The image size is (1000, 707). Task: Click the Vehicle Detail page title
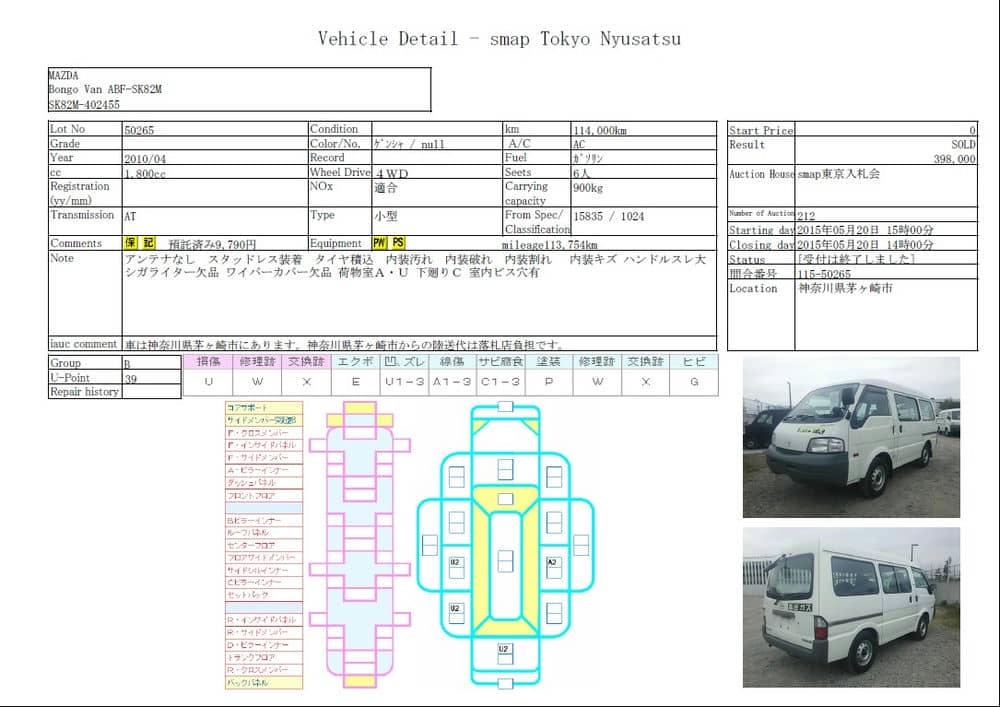click(499, 39)
